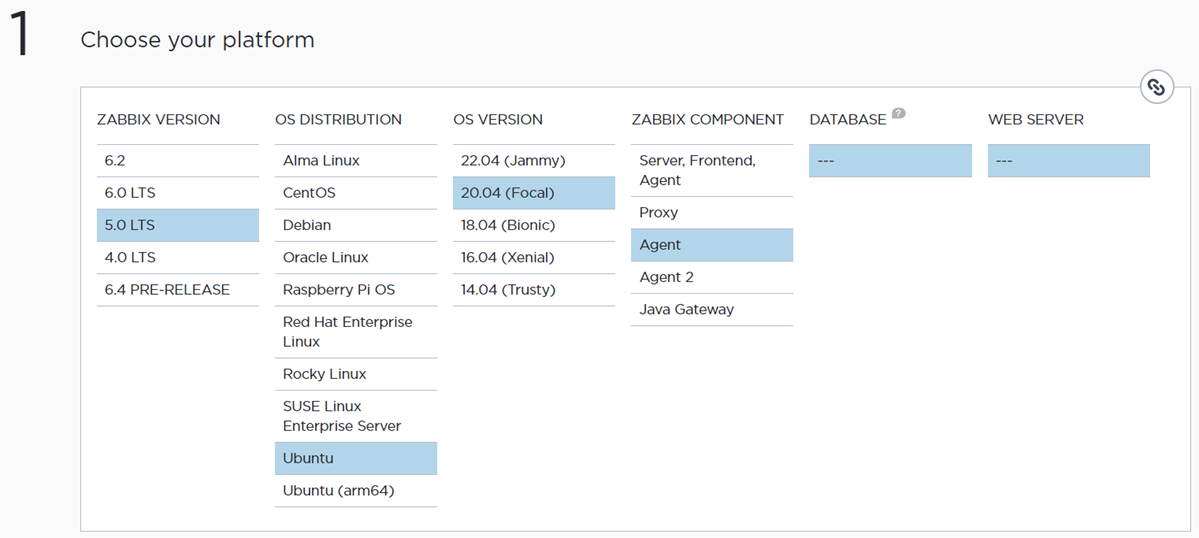Select OS version 20.04 (Focal)
The width and height of the screenshot is (1199, 538).
tap(534, 193)
